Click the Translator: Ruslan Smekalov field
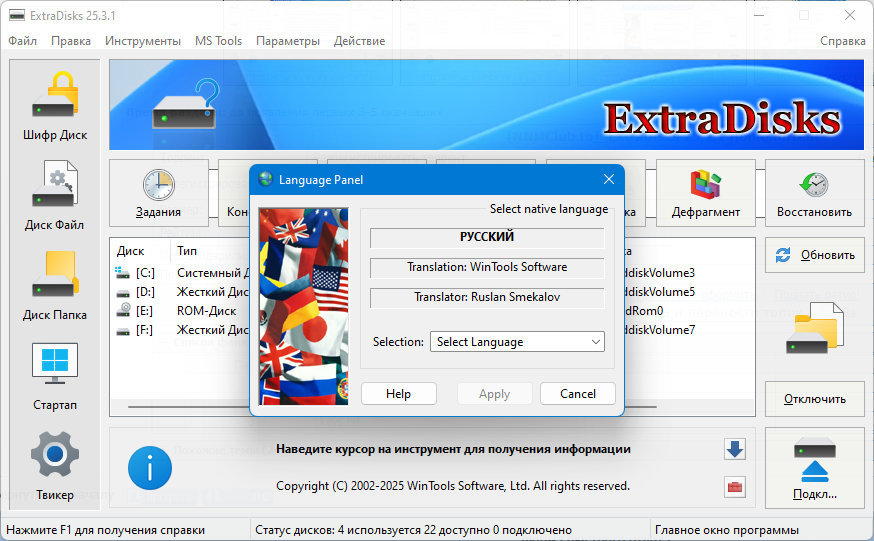 (487, 297)
